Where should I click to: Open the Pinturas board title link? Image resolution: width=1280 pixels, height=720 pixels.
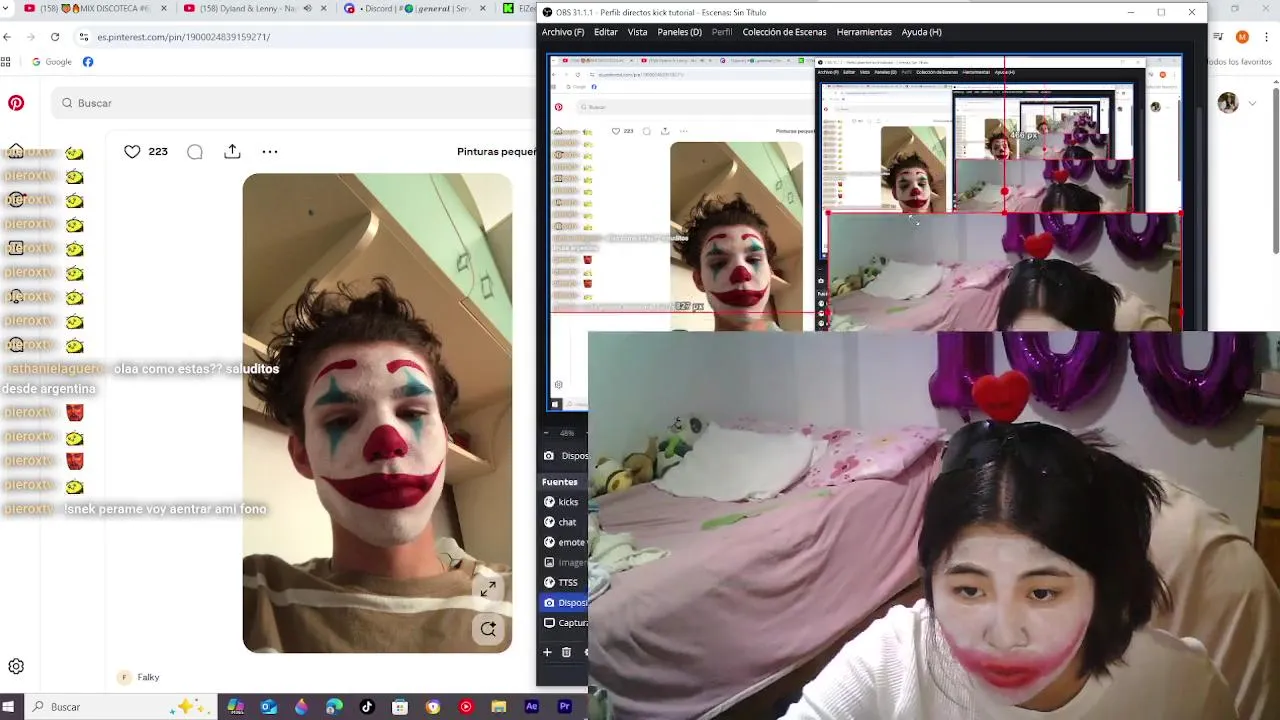pyautogui.click(x=496, y=152)
